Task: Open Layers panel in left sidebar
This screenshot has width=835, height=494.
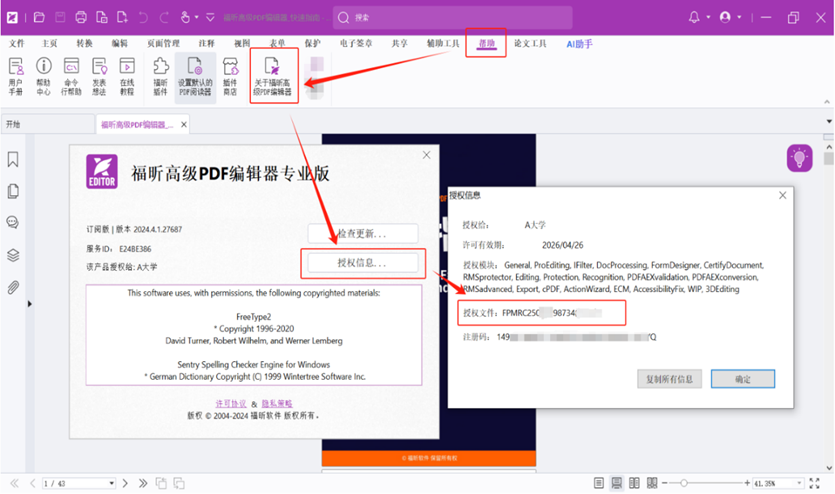Action: click(13, 256)
